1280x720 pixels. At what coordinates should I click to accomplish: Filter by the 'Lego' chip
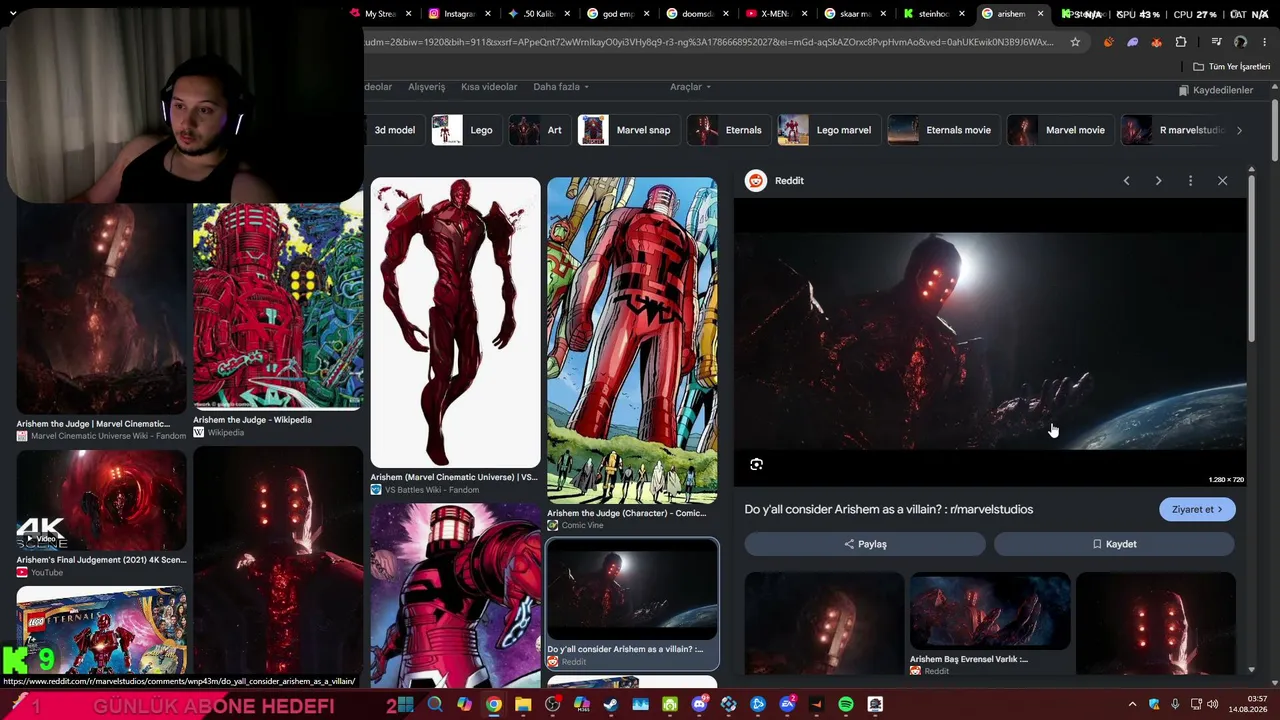465,130
